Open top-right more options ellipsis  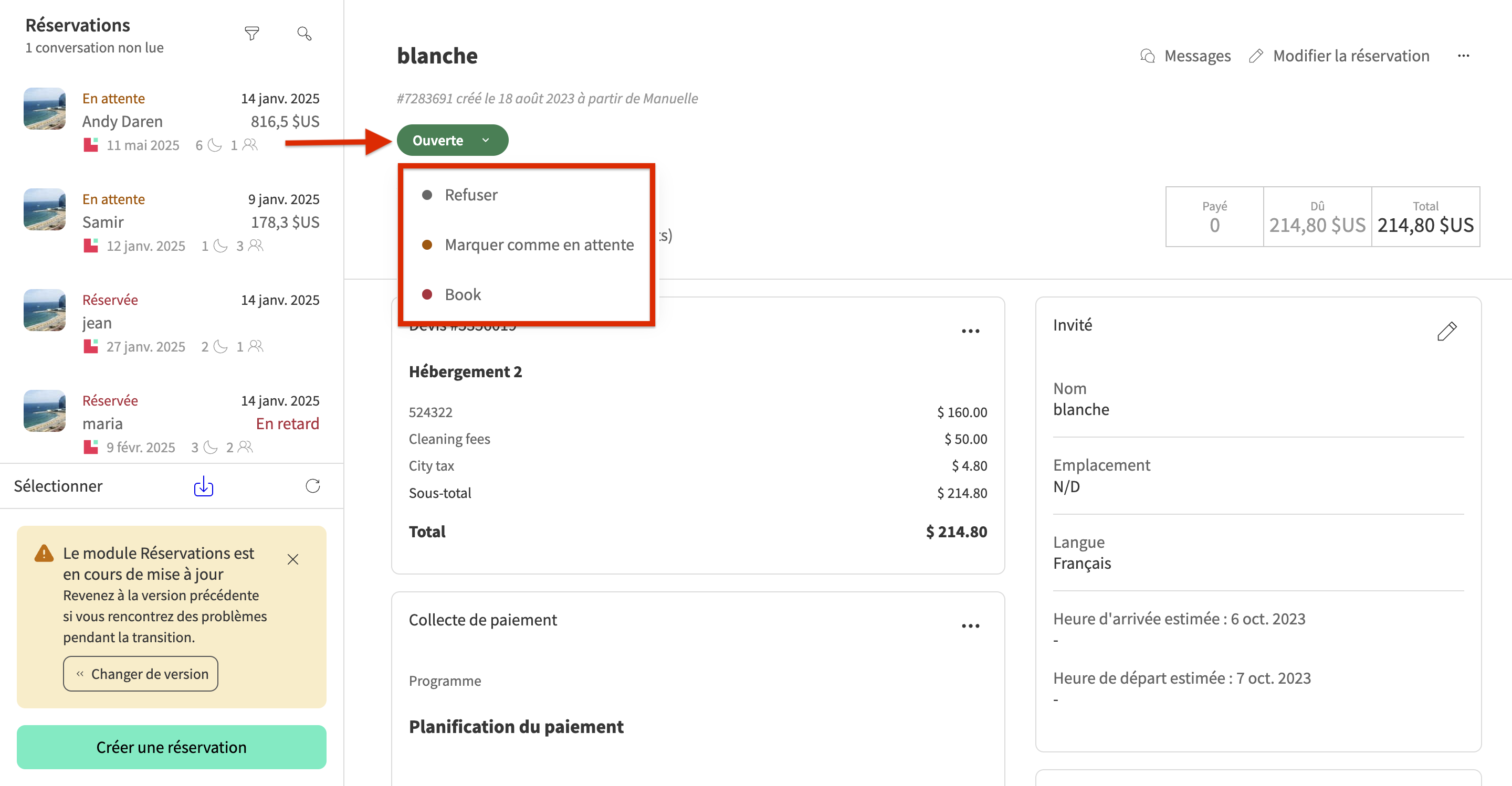pyautogui.click(x=1463, y=56)
